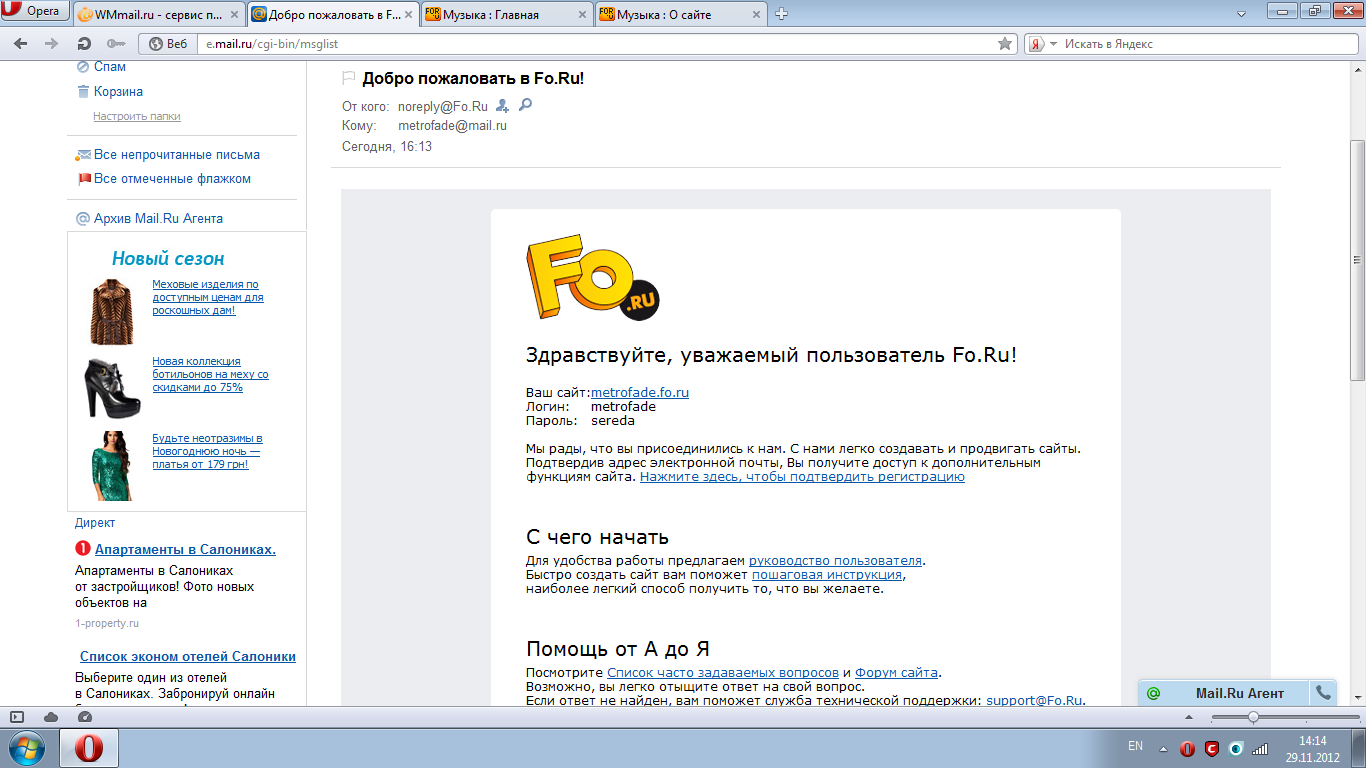Click the Веб site badge
1366x768 pixels.
168,44
